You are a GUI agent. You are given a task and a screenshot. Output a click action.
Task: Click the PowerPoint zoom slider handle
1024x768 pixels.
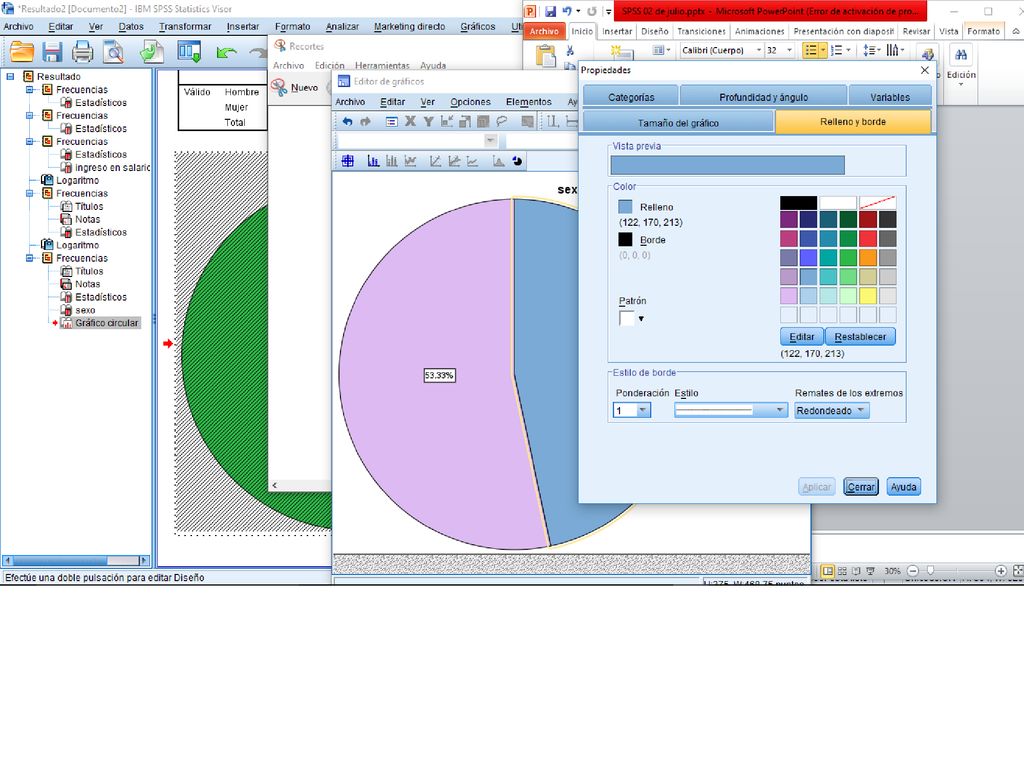point(931,571)
